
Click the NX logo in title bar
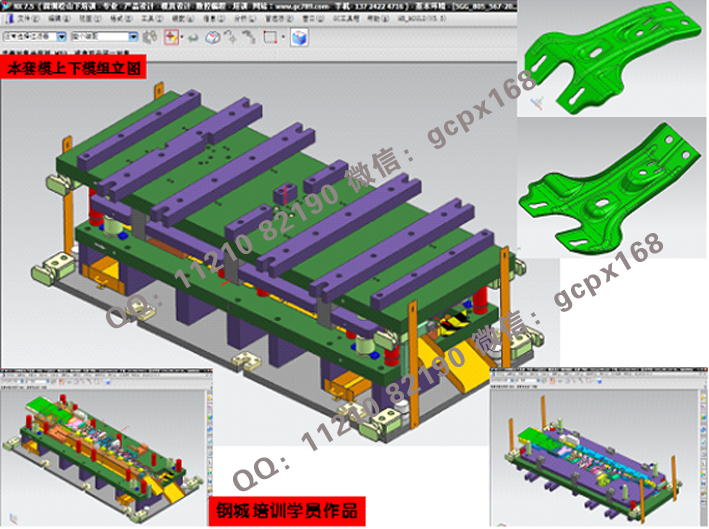pos(10,5)
